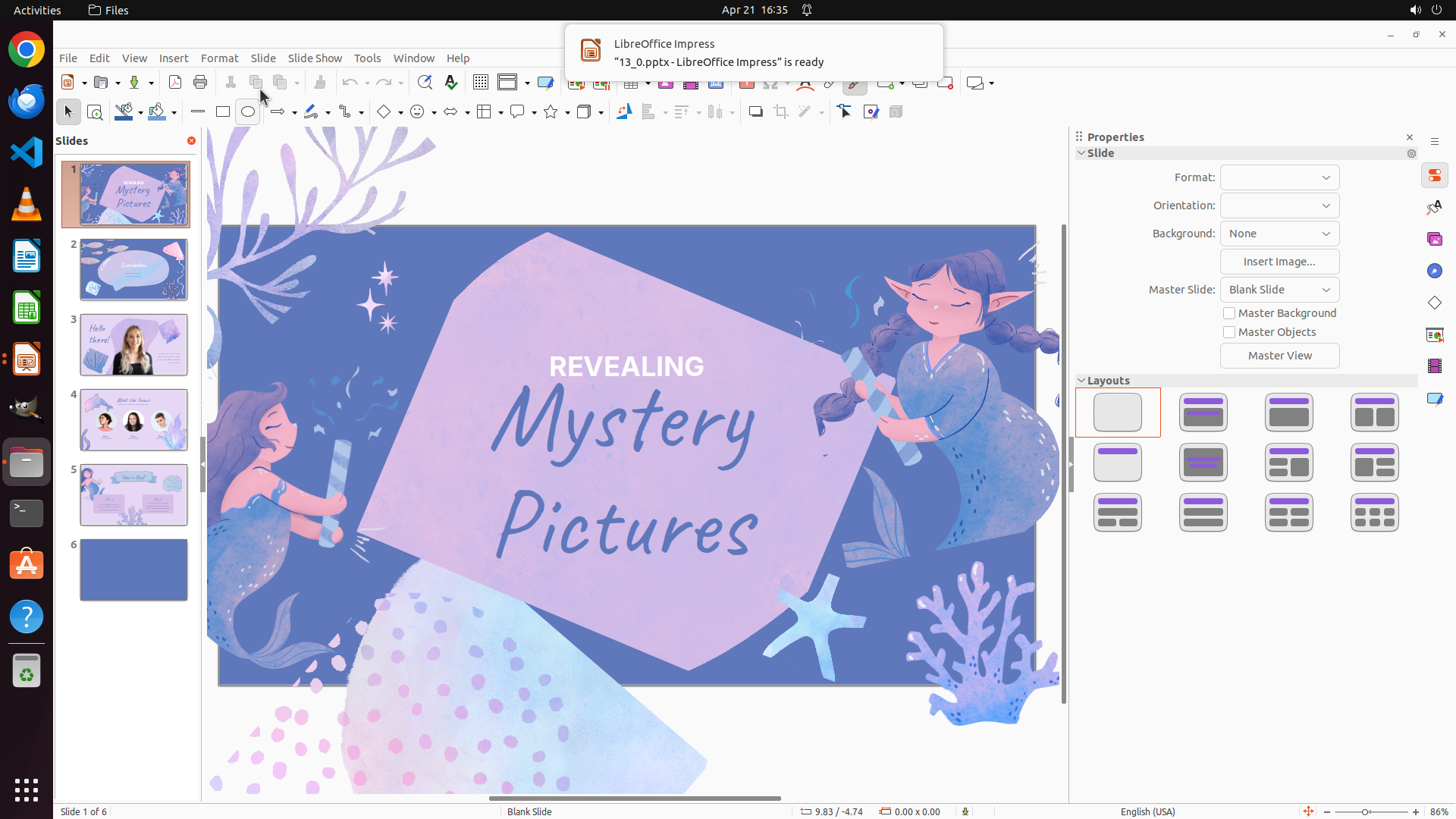Viewport: 1456px width, 819px height.
Task: Select slide 3 thumbnail
Action: (133, 345)
